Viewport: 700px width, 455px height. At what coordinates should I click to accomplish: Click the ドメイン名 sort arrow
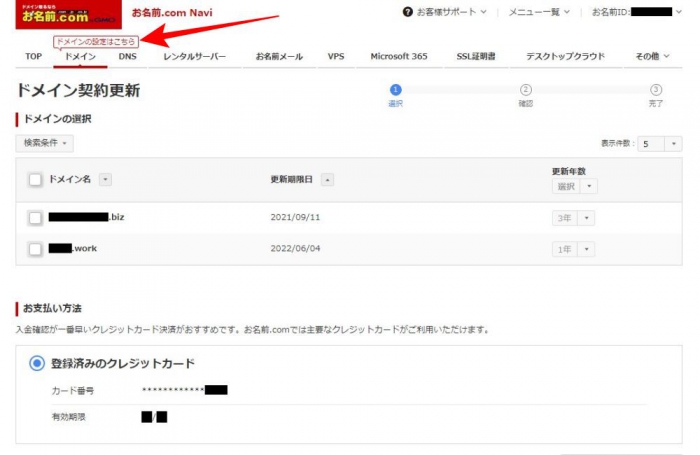(x=105, y=179)
